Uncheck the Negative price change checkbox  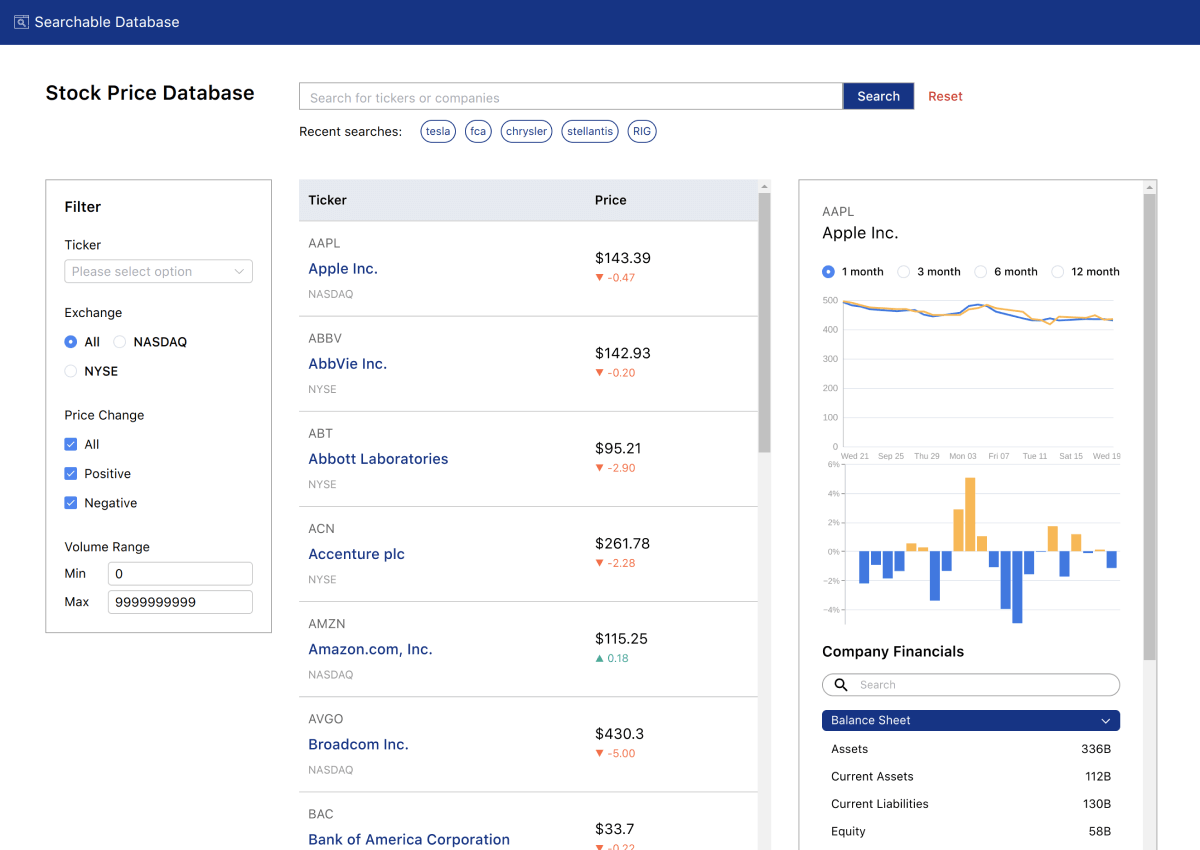[71, 503]
